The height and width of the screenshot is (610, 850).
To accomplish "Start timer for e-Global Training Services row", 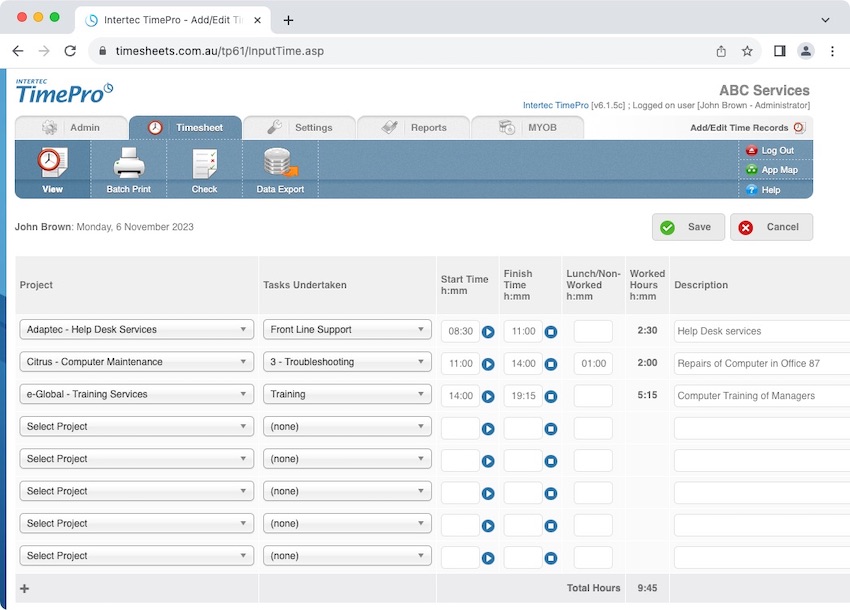I will click(488, 396).
